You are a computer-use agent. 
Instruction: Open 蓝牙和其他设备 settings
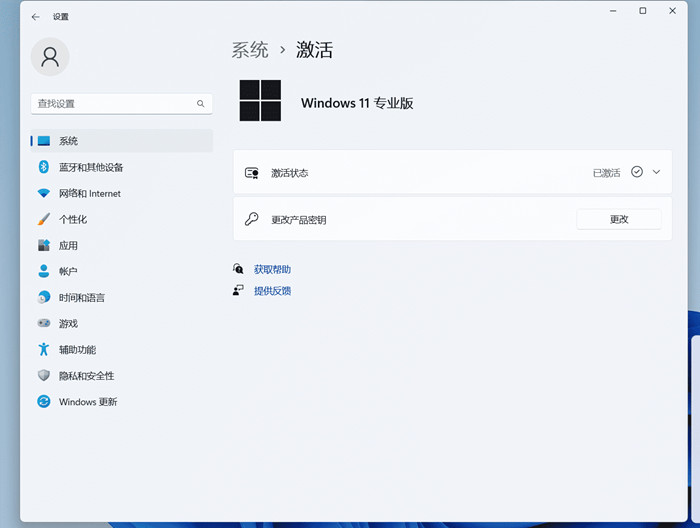click(91, 167)
